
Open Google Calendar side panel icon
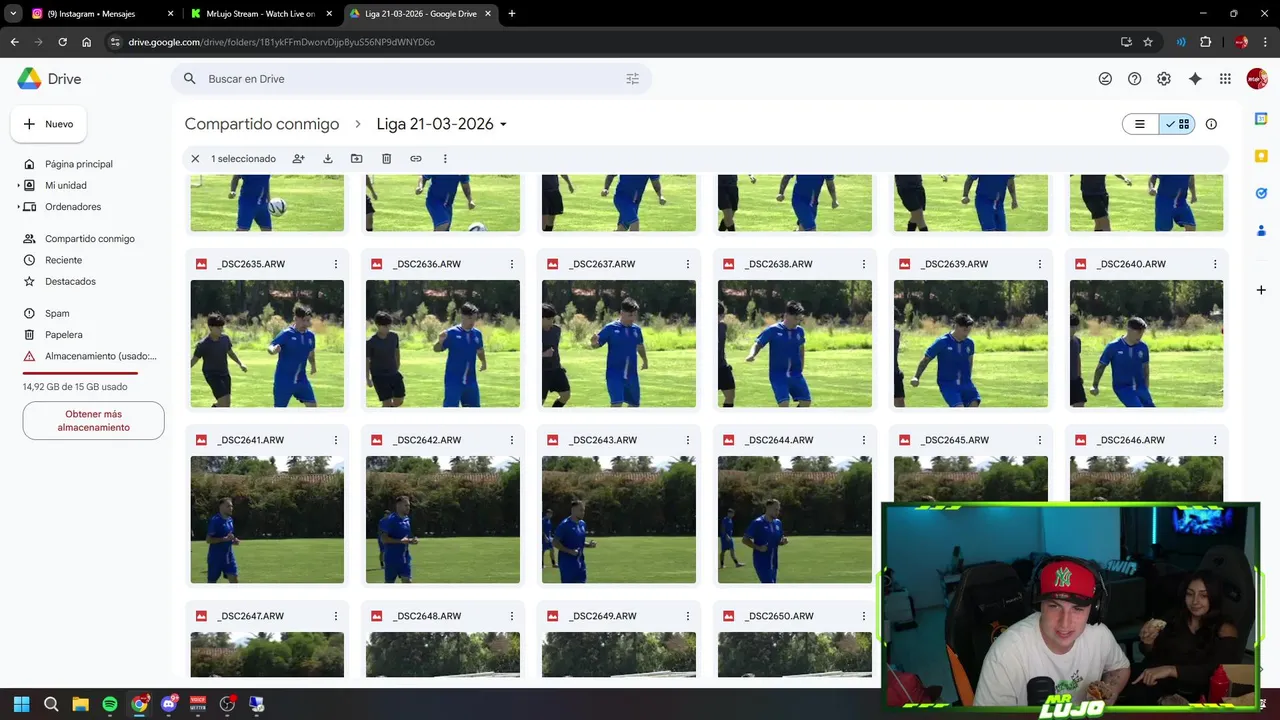1261,119
